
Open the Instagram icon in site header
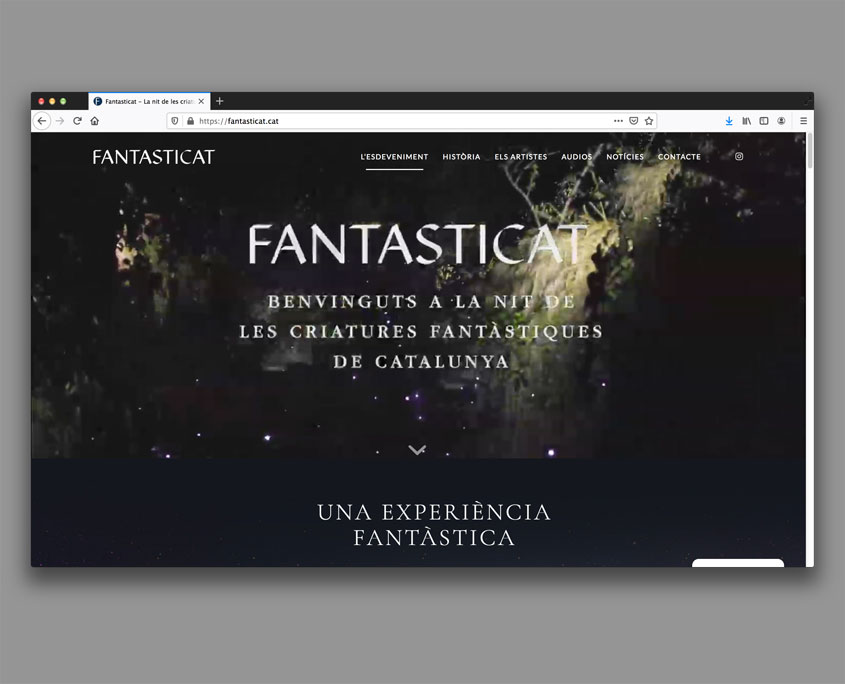(739, 157)
